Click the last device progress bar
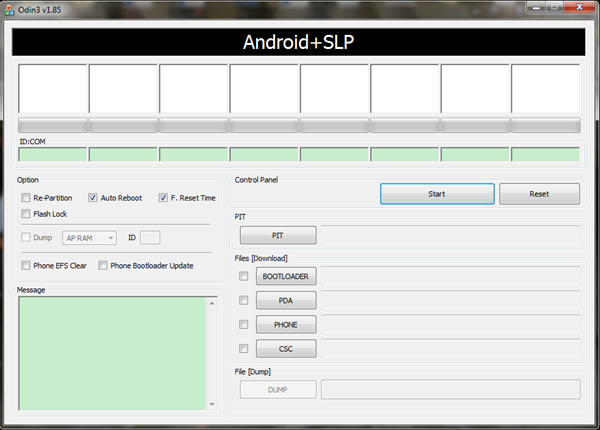This screenshot has width=600, height=430. coord(546,125)
